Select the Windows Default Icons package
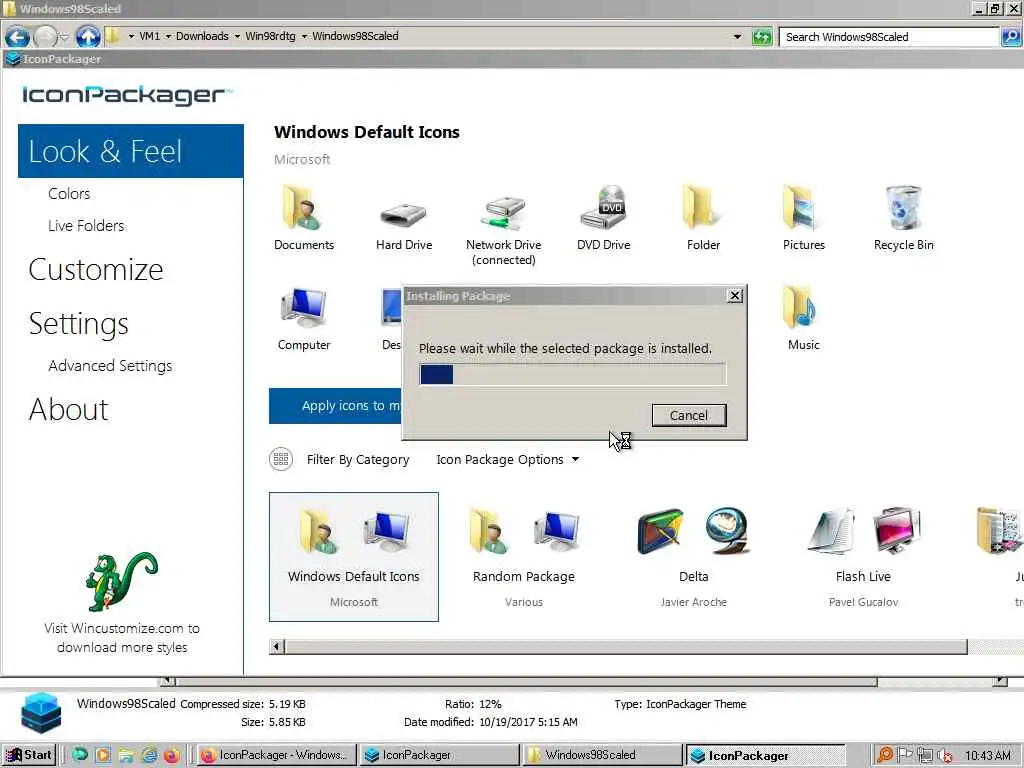Screen dimensions: 1024x768 tap(353, 556)
